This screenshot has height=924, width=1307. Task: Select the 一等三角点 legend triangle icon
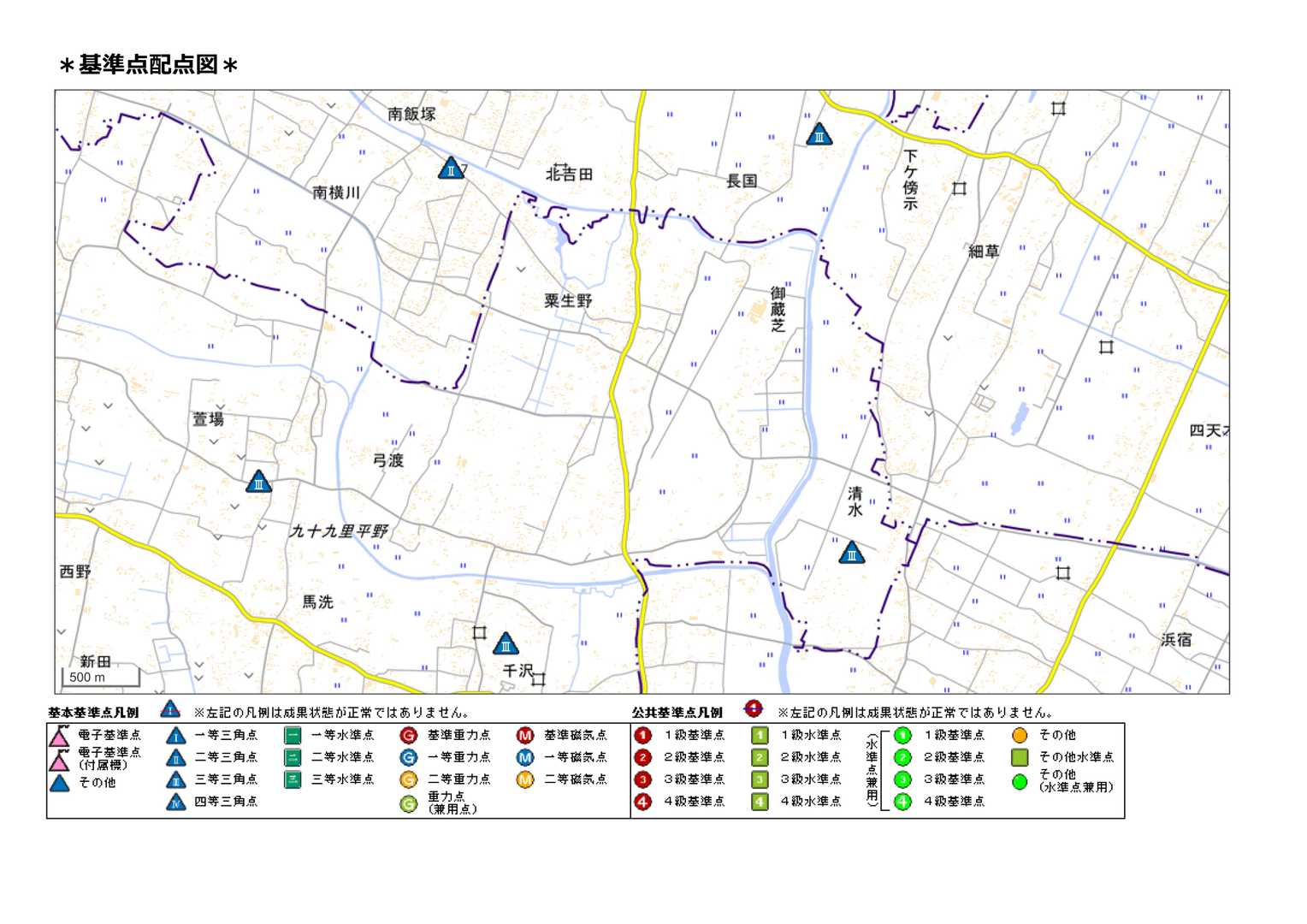(x=176, y=736)
